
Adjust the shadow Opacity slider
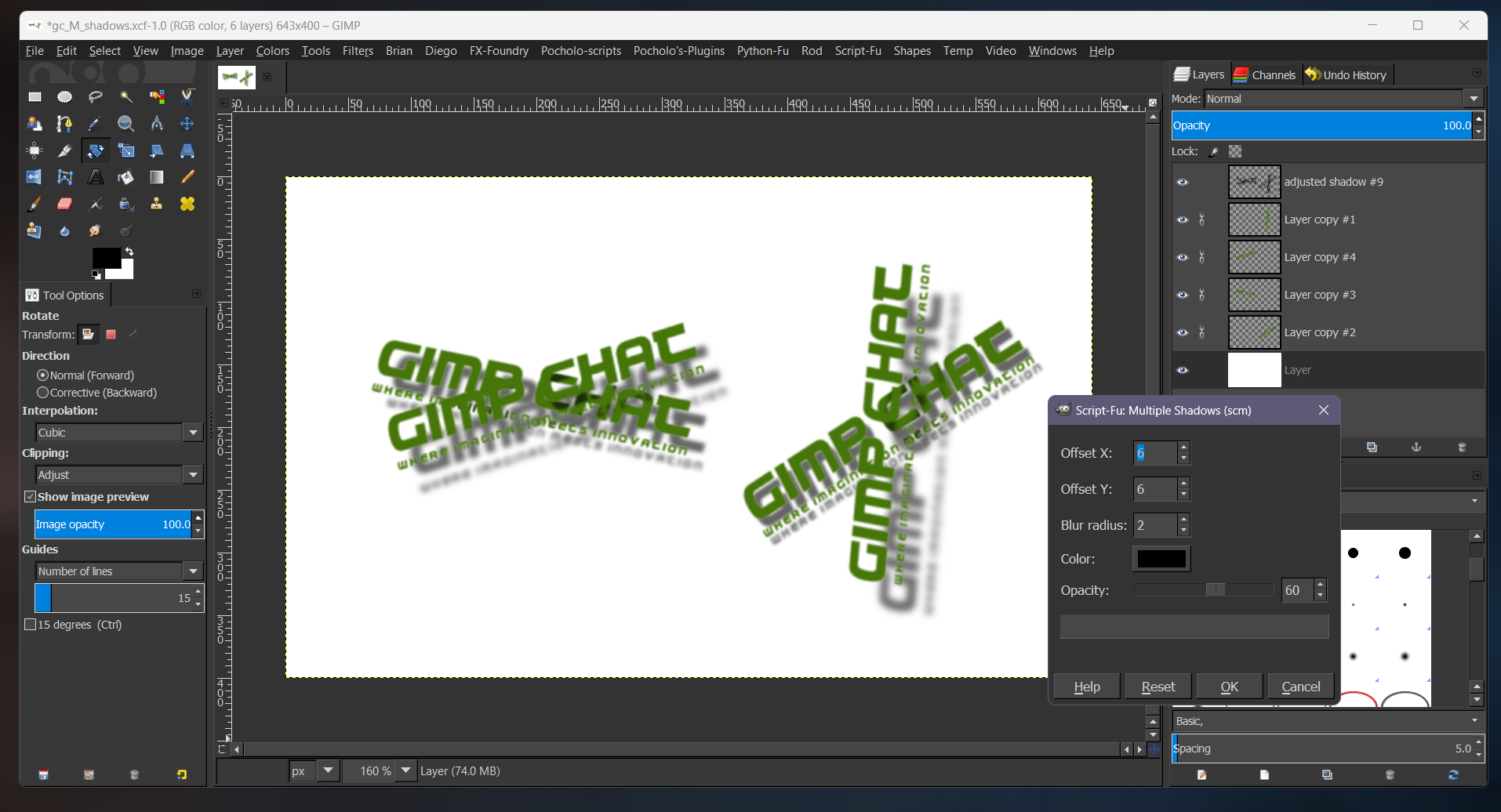point(1204,589)
